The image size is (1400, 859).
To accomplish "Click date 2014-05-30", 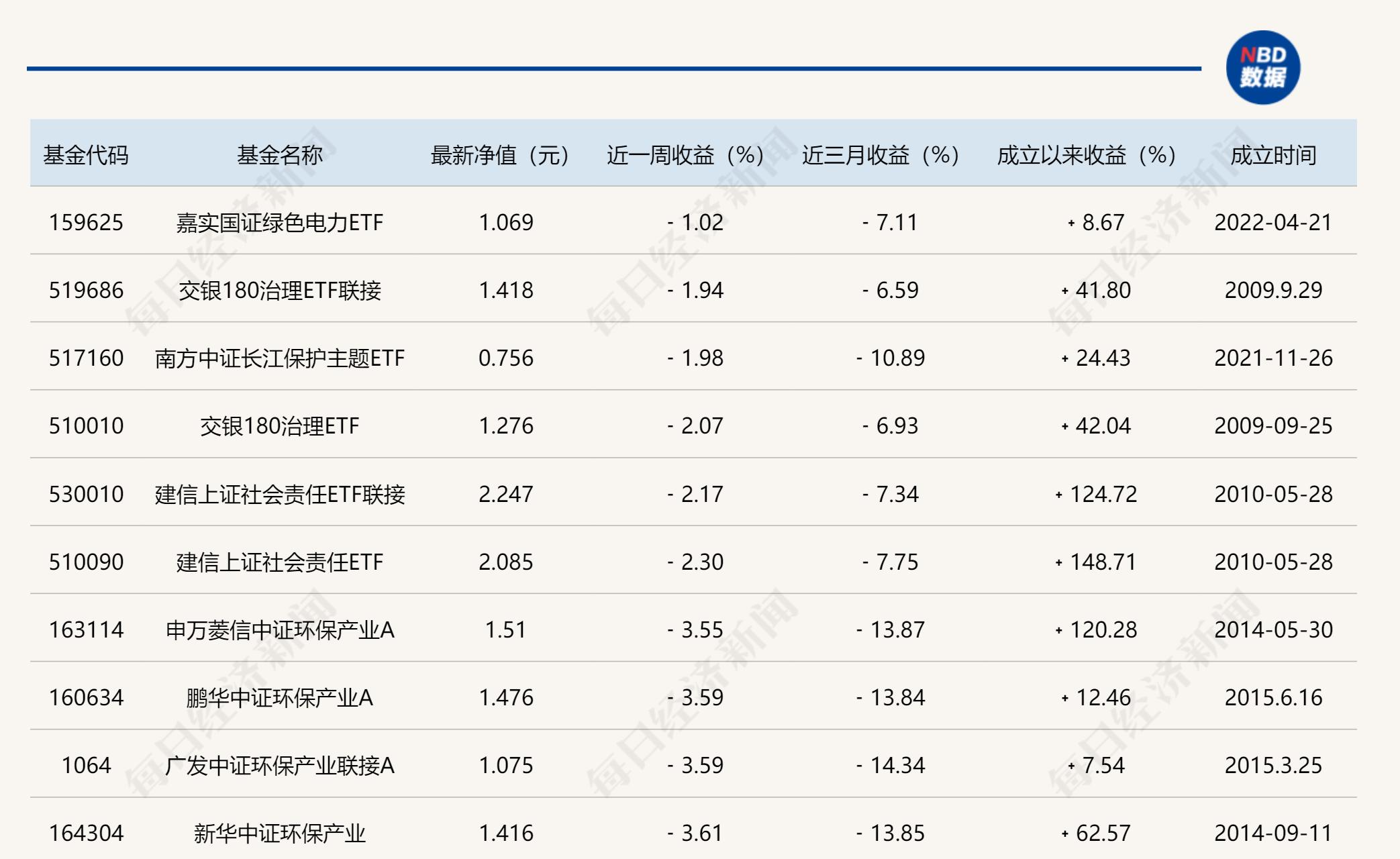I will tap(1273, 629).
